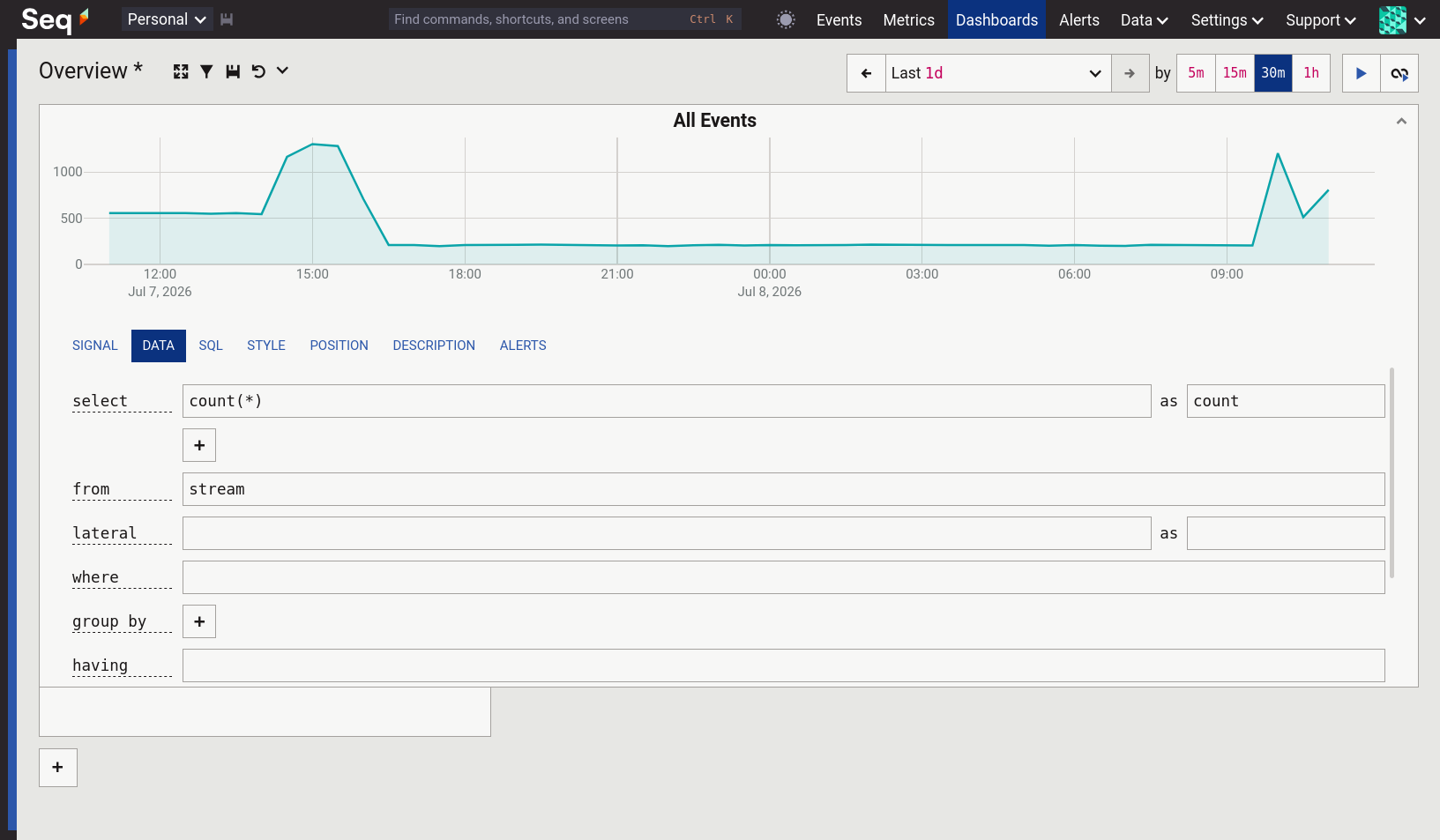The width and height of the screenshot is (1440, 840).
Task: Step the time range forward
Action: click(1130, 73)
